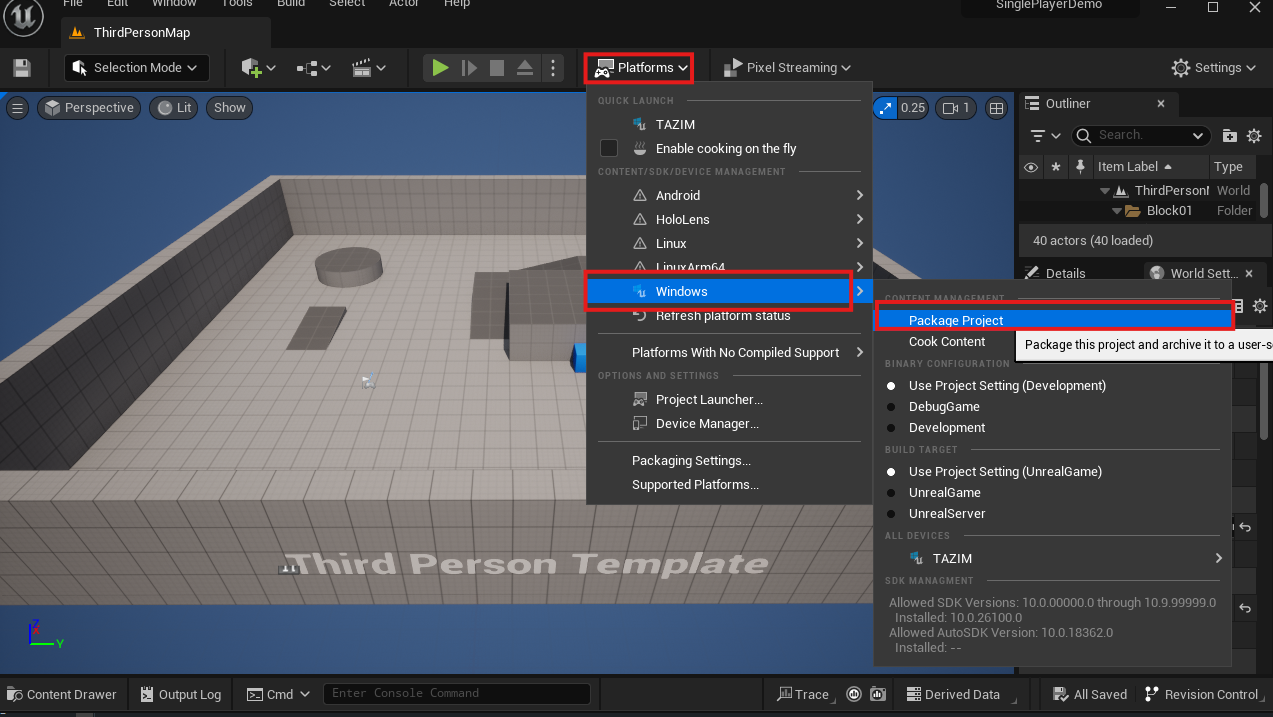This screenshot has width=1273, height=717.
Task: Enable cooking on the fly checkbox
Action: (609, 149)
